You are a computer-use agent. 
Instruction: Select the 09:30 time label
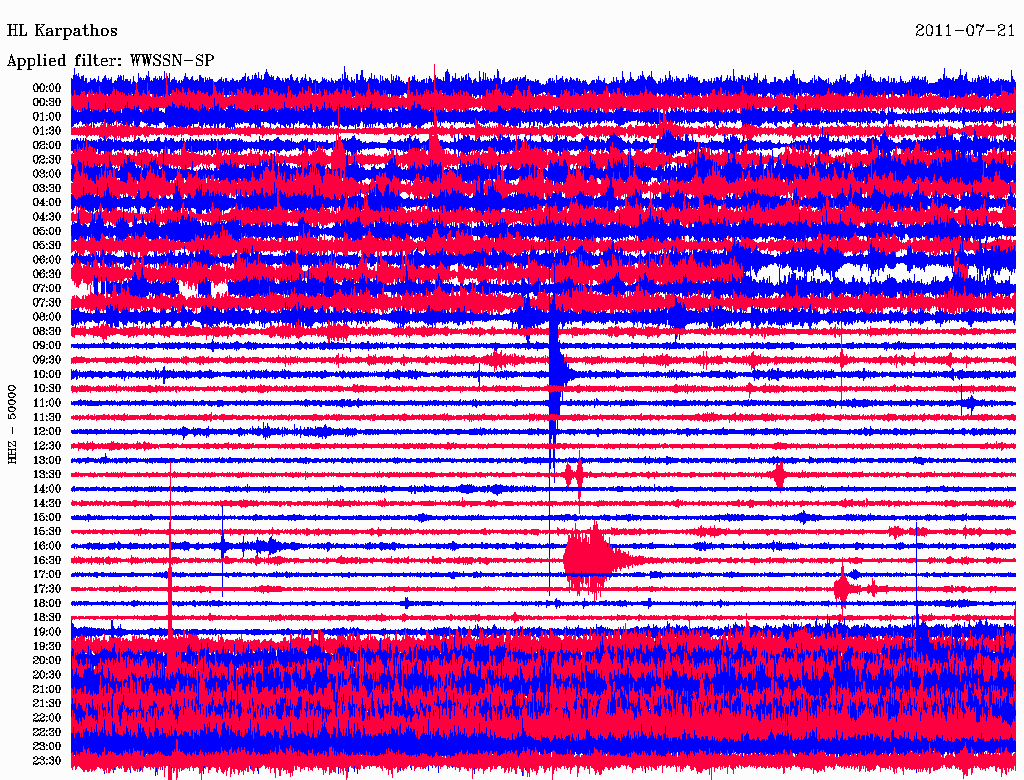(47, 360)
